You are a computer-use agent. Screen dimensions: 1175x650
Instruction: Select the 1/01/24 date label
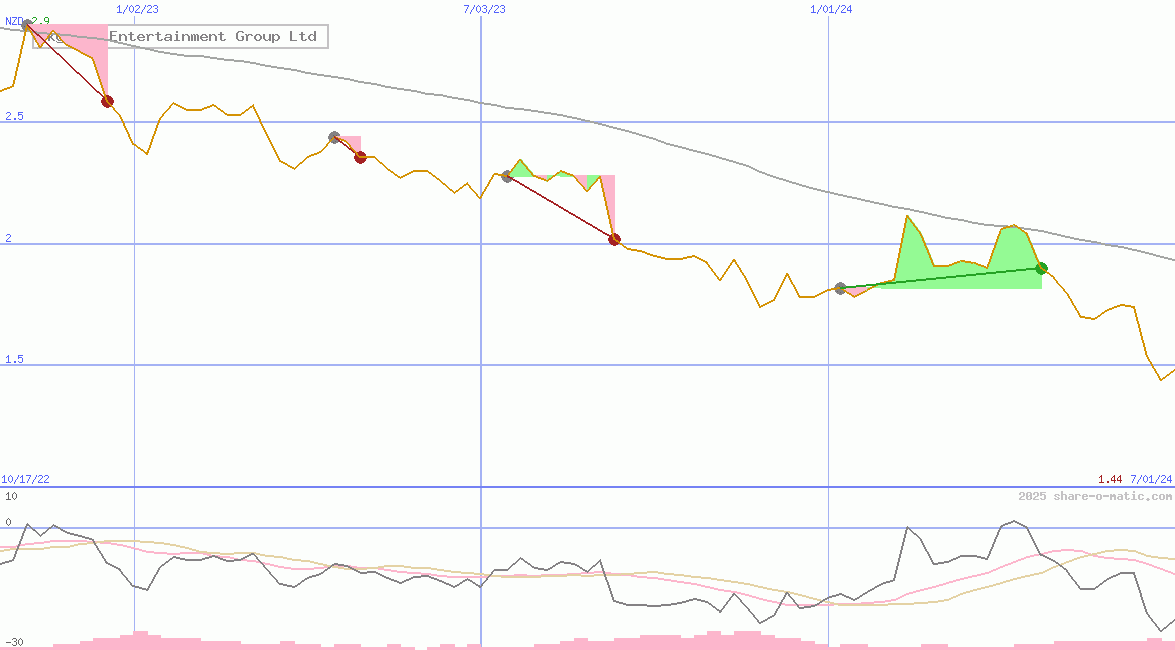(x=831, y=9)
